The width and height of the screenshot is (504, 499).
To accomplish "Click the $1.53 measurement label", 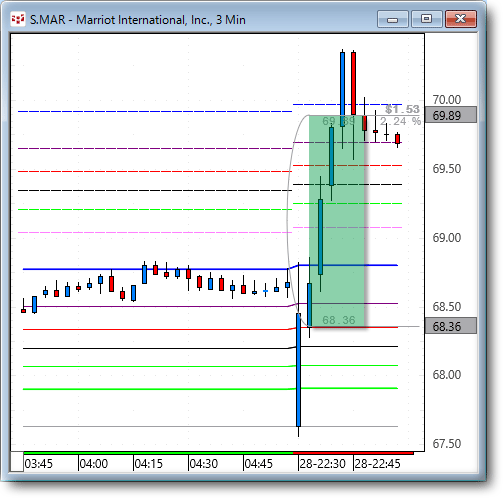I will pyautogui.click(x=402, y=109).
